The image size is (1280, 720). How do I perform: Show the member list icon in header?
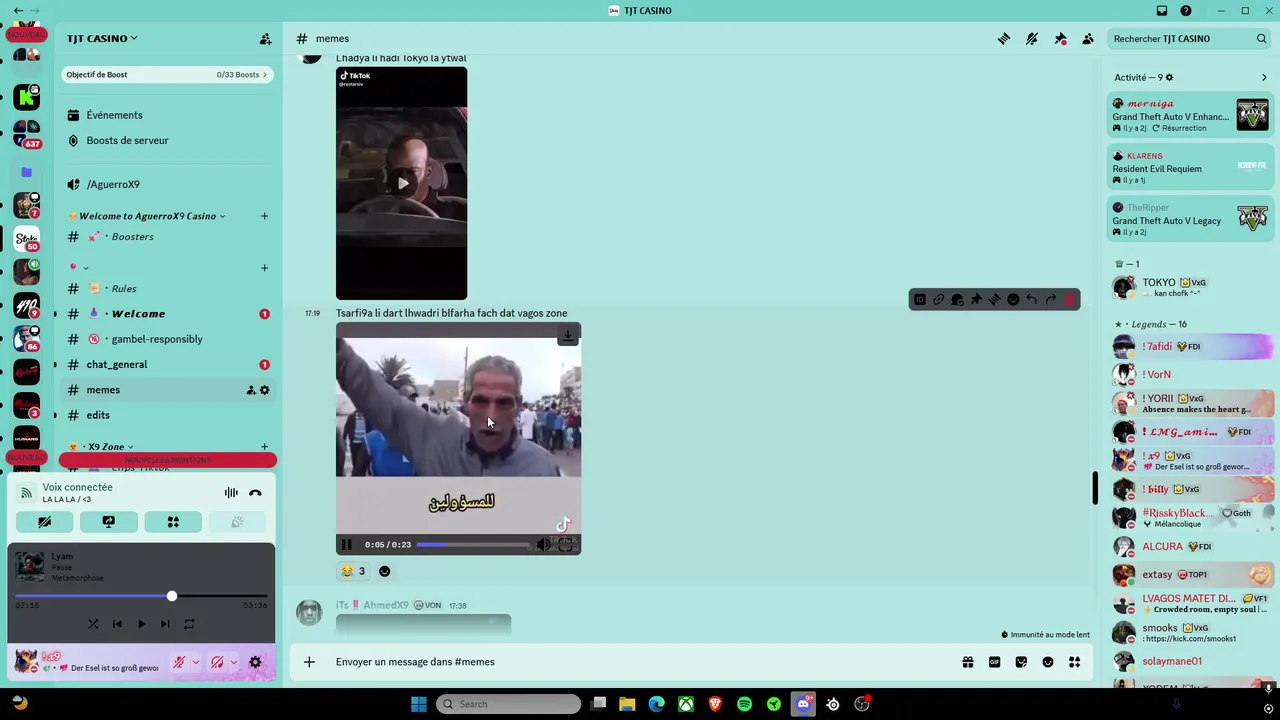point(1088,39)
